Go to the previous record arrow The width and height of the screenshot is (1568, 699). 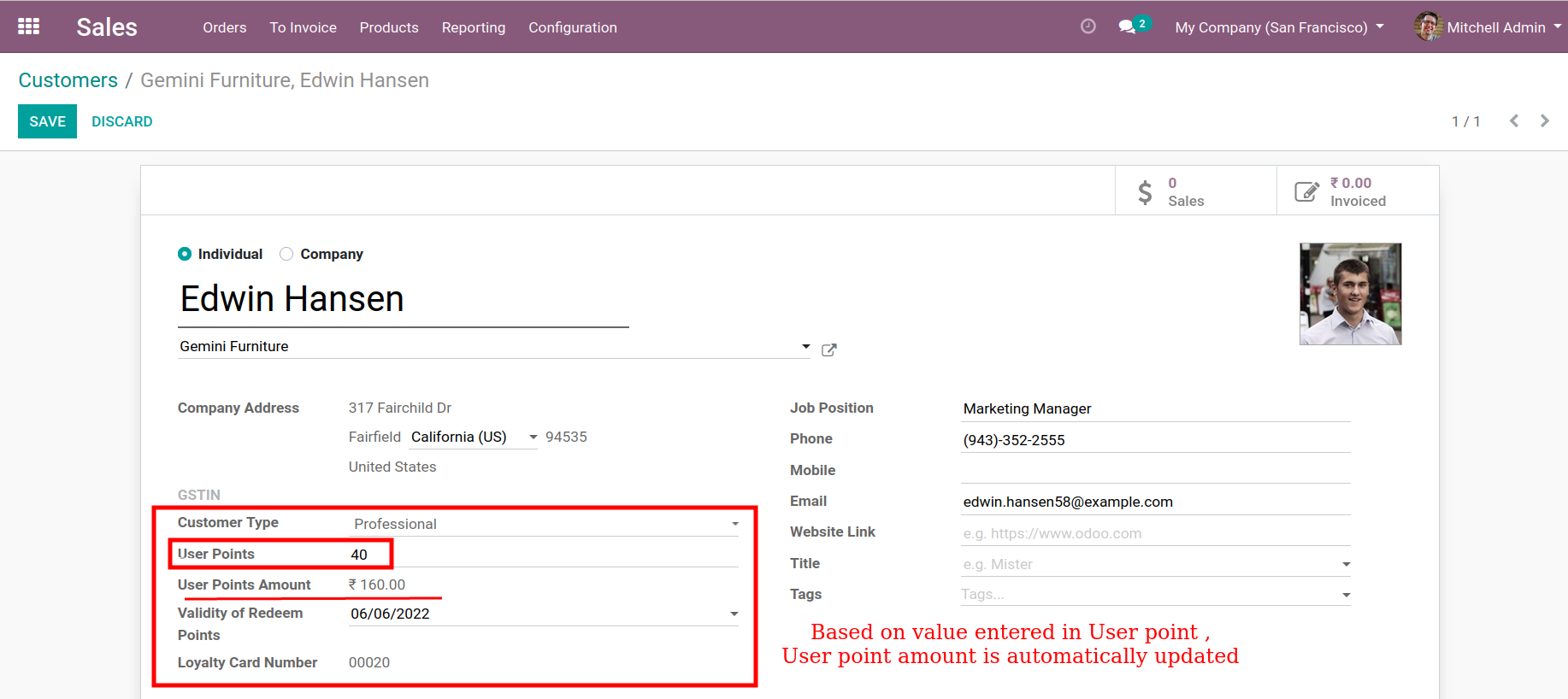(x=1514, y=121)
